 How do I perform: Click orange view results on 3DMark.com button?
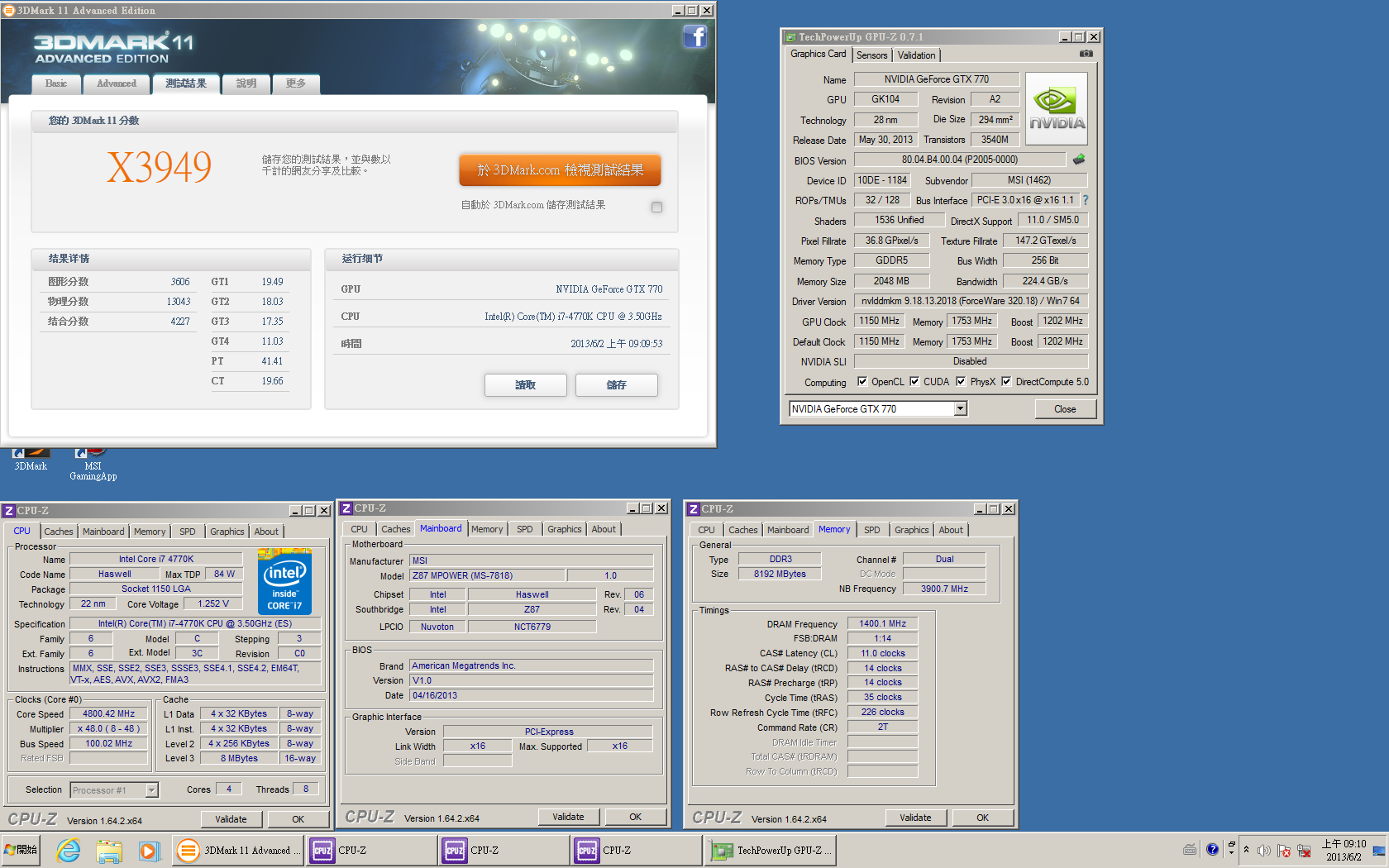click(x=560, y=169)
